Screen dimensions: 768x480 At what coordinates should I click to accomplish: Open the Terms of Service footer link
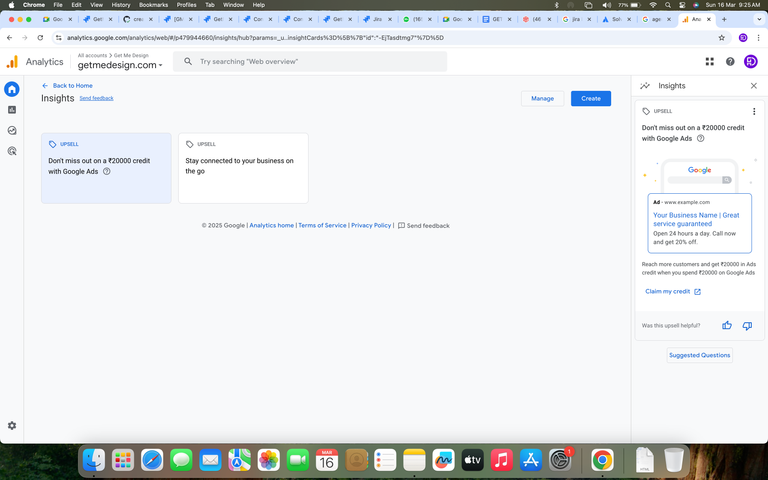tap(322, 226)
